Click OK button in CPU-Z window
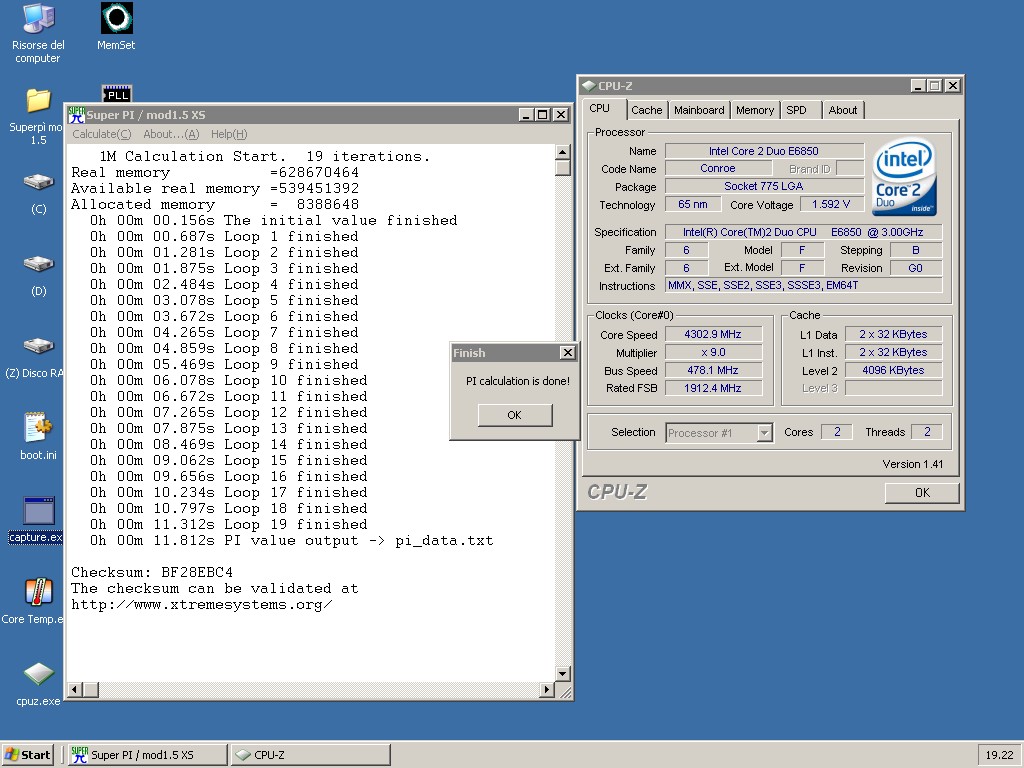 point(922,492)
